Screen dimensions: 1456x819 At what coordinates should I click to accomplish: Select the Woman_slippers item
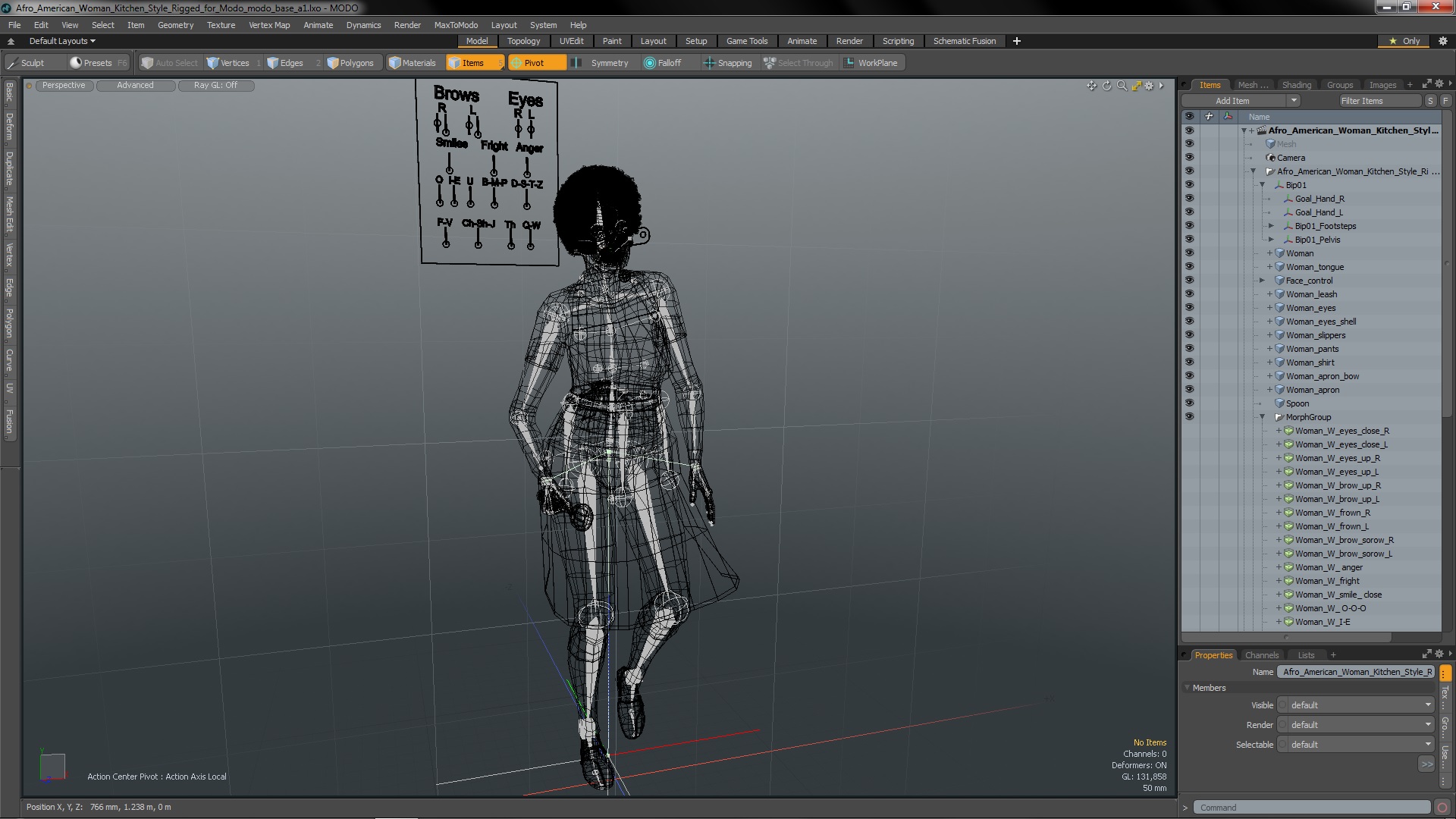(1316, 335)
